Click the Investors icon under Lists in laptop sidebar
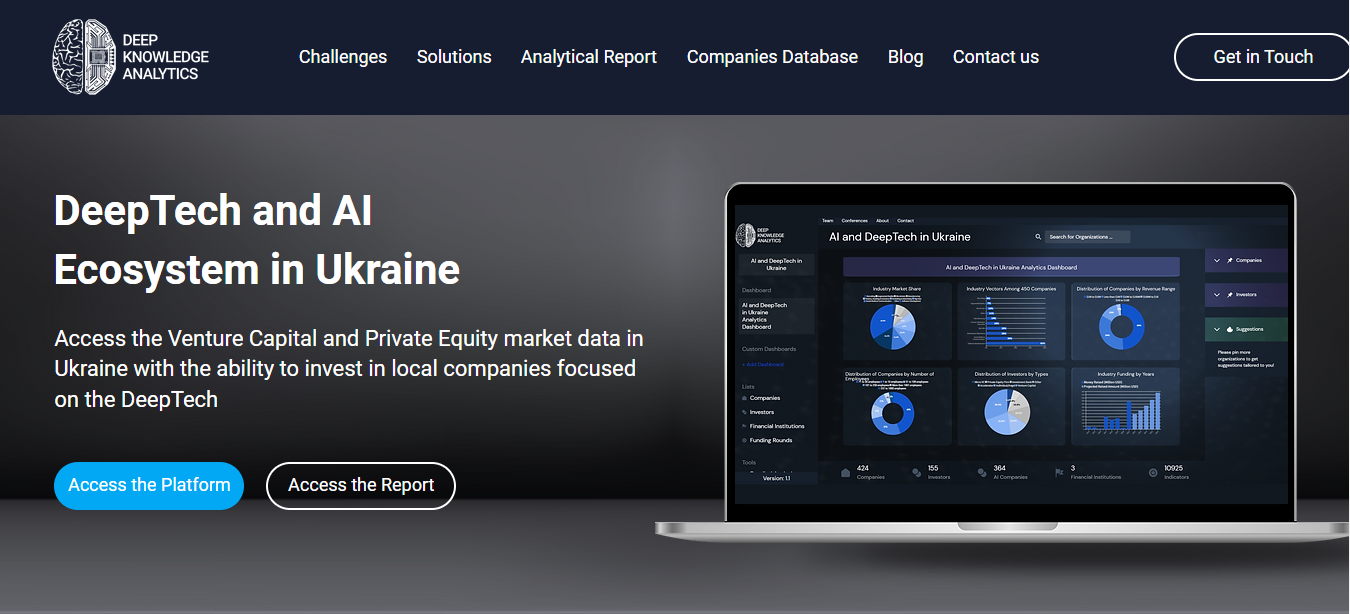Screen dimensions: 1350x614 pos(744,412)
